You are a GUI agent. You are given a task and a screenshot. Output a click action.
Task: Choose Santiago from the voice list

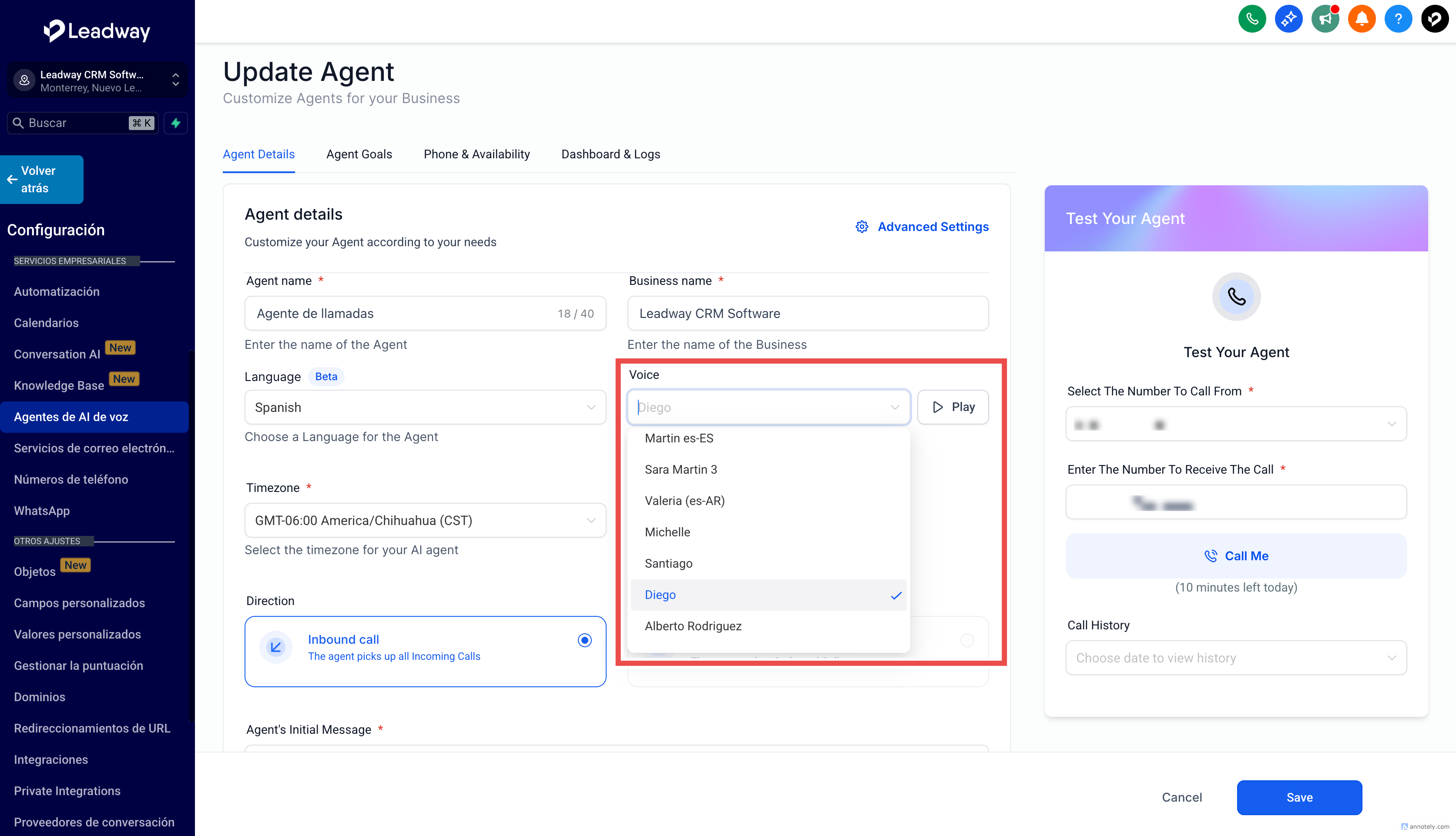point(668,563)
